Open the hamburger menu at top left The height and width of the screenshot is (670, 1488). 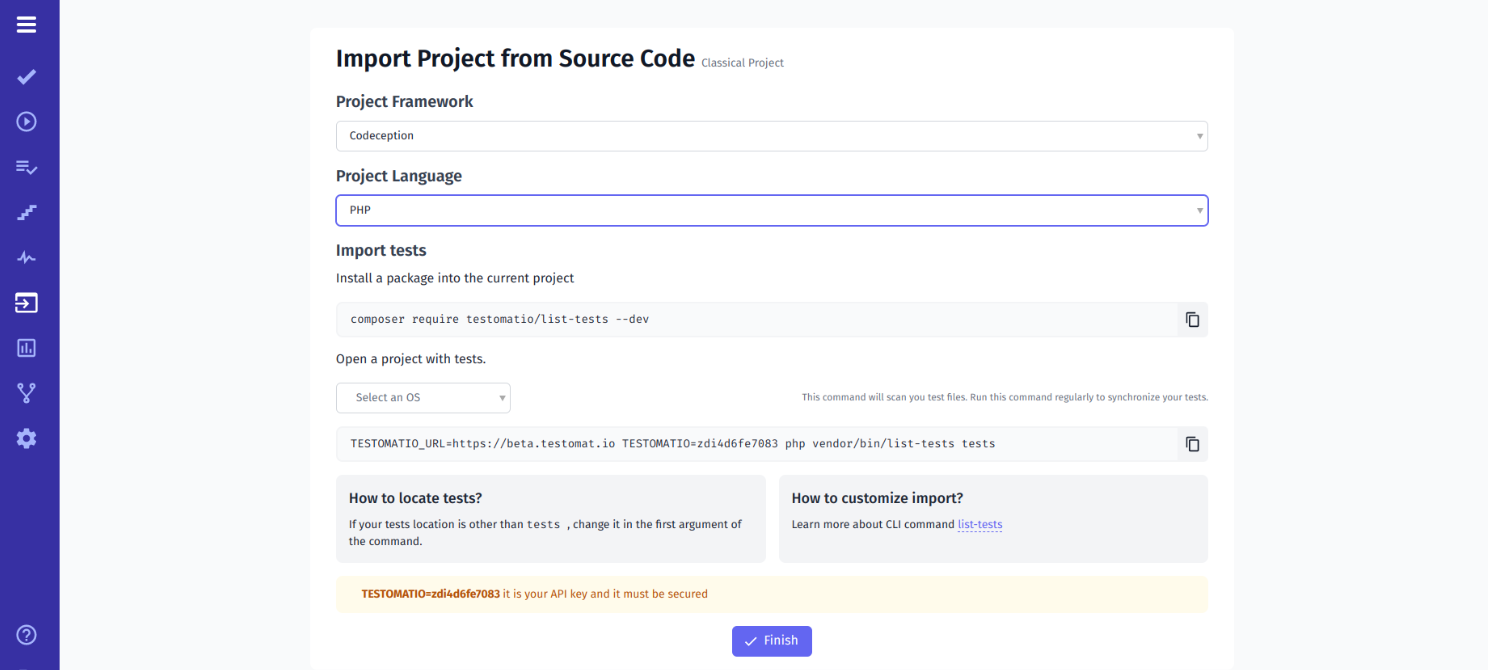26,24
